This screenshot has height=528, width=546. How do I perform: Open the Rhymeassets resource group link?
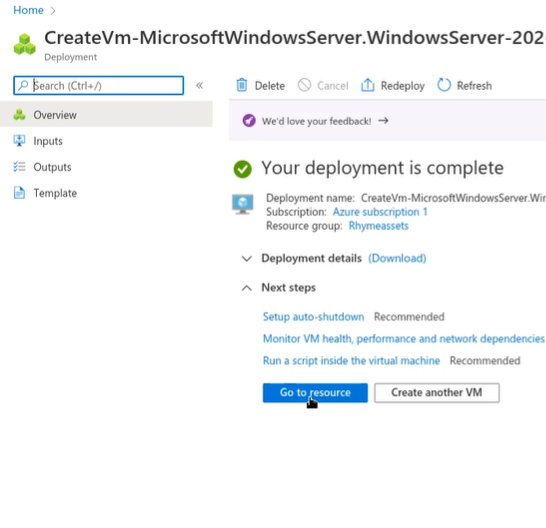coord(379,226)
